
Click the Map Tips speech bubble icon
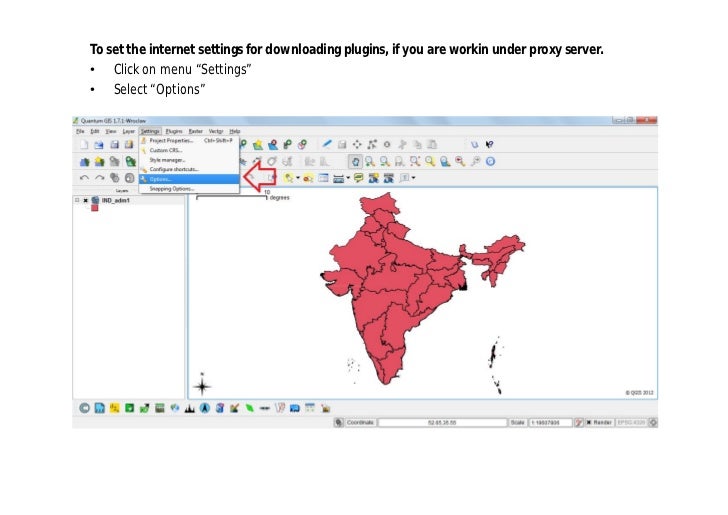[x=358, y=178]
